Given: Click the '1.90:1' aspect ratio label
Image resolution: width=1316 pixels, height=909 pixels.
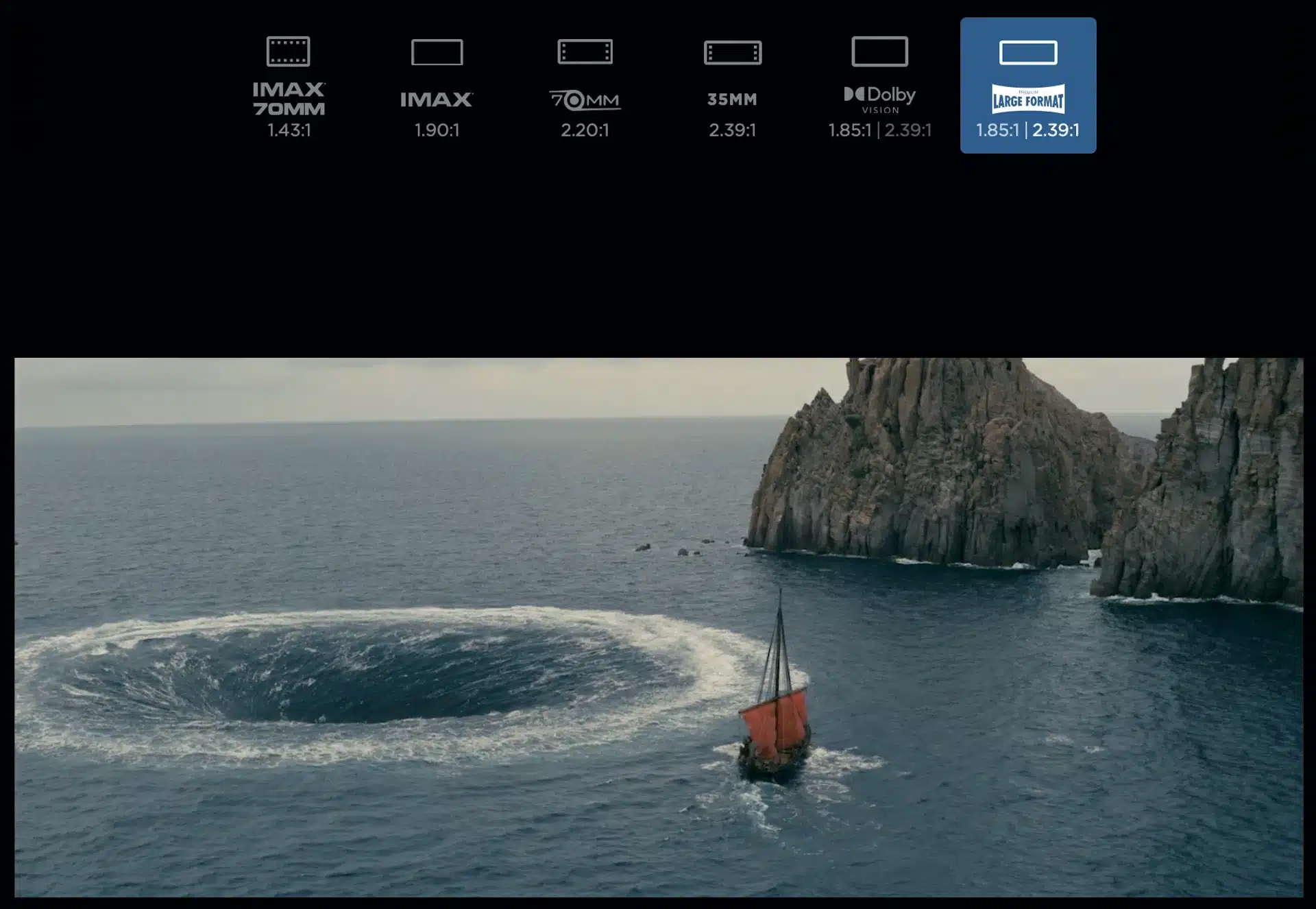Looking at the screenshot, I should (x=437, y=130).
